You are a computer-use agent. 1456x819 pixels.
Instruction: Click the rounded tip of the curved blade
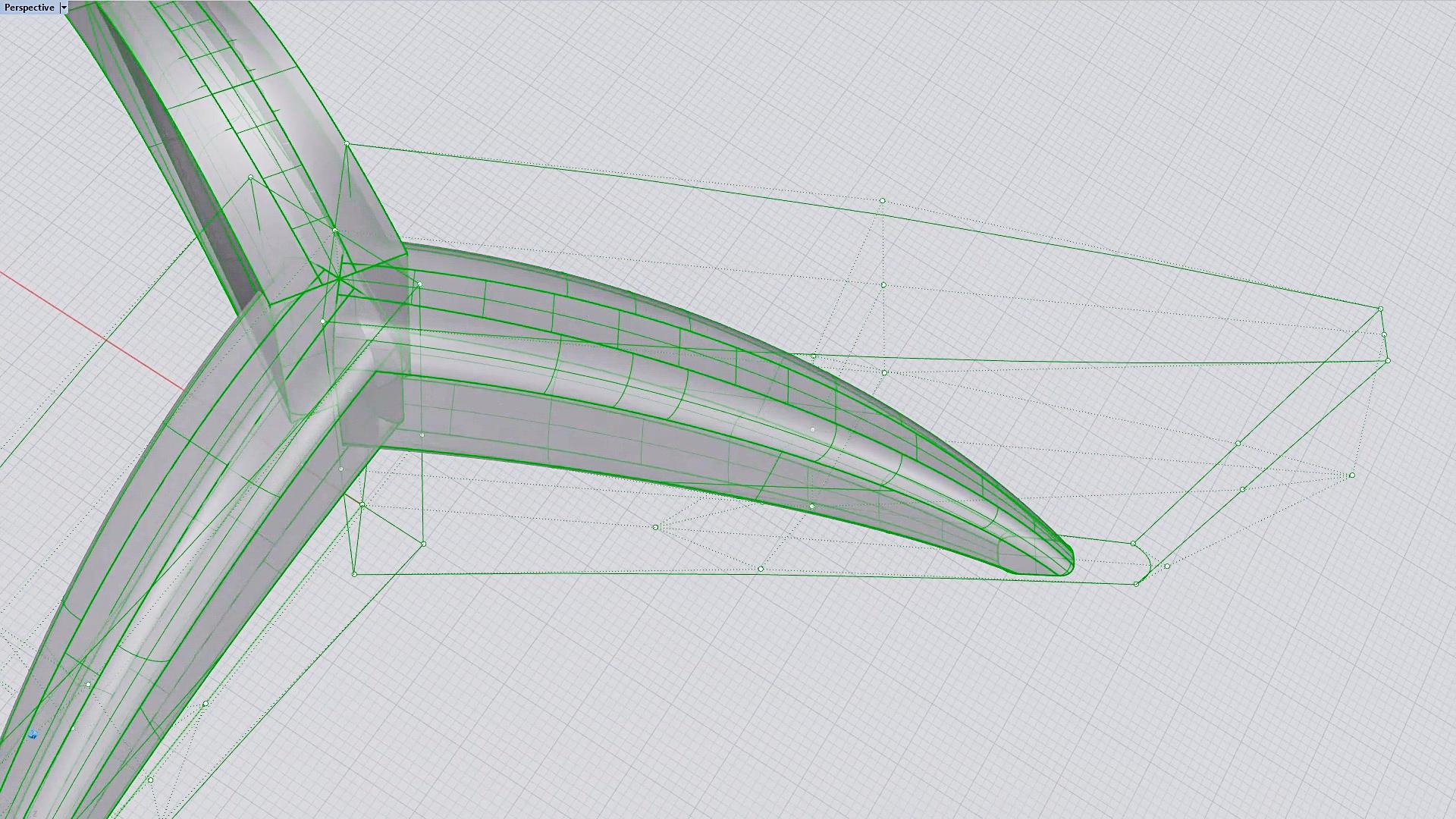click(1068, 563)
